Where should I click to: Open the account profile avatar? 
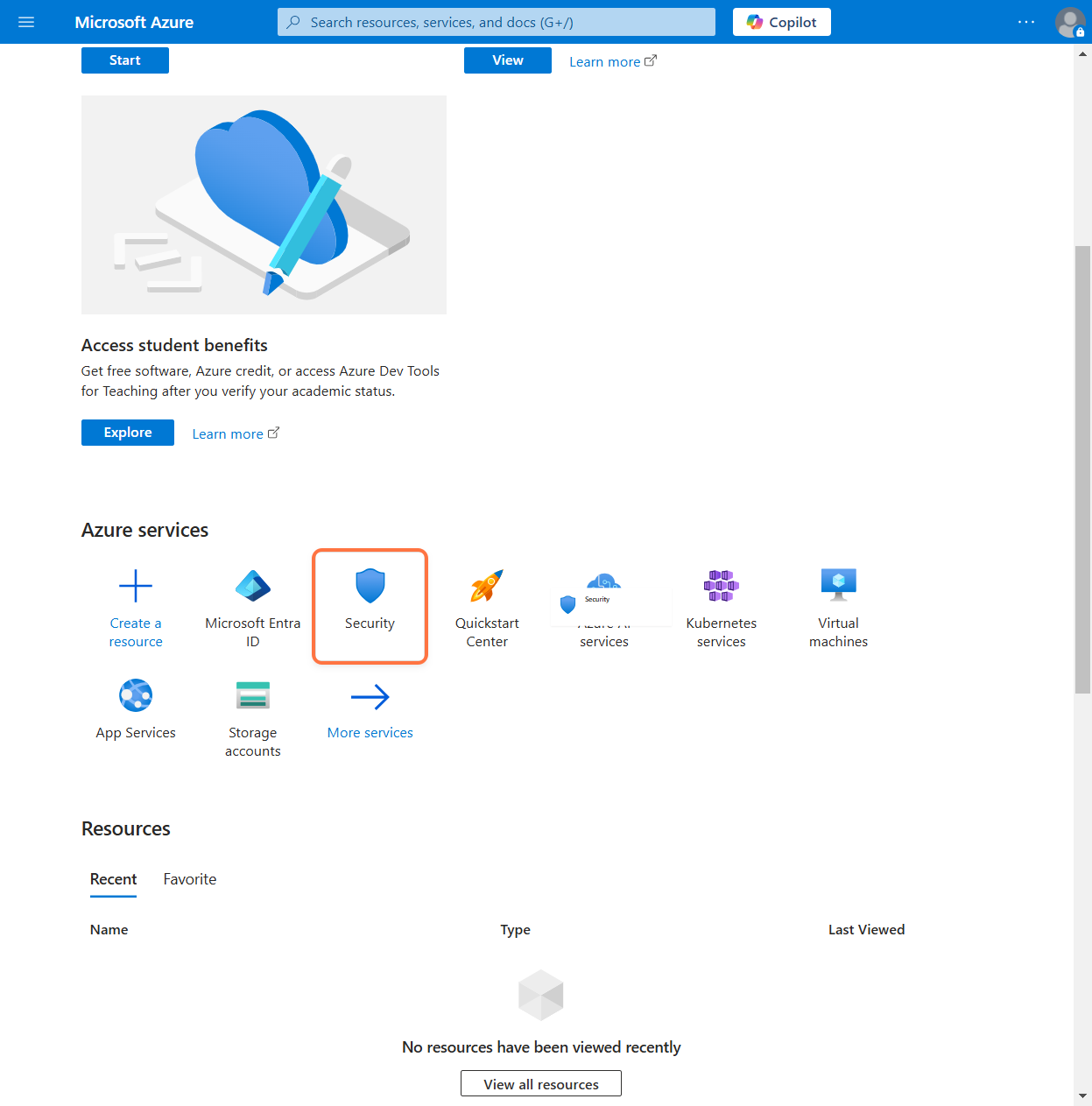(1070, 22)
